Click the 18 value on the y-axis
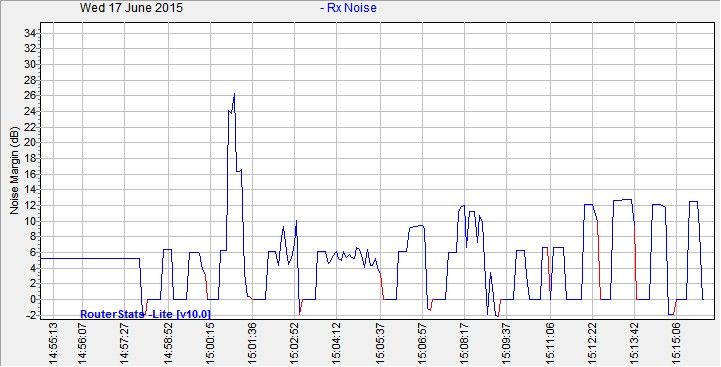Image resolution: width=721 pixels, height=367 pixels. 30,159
